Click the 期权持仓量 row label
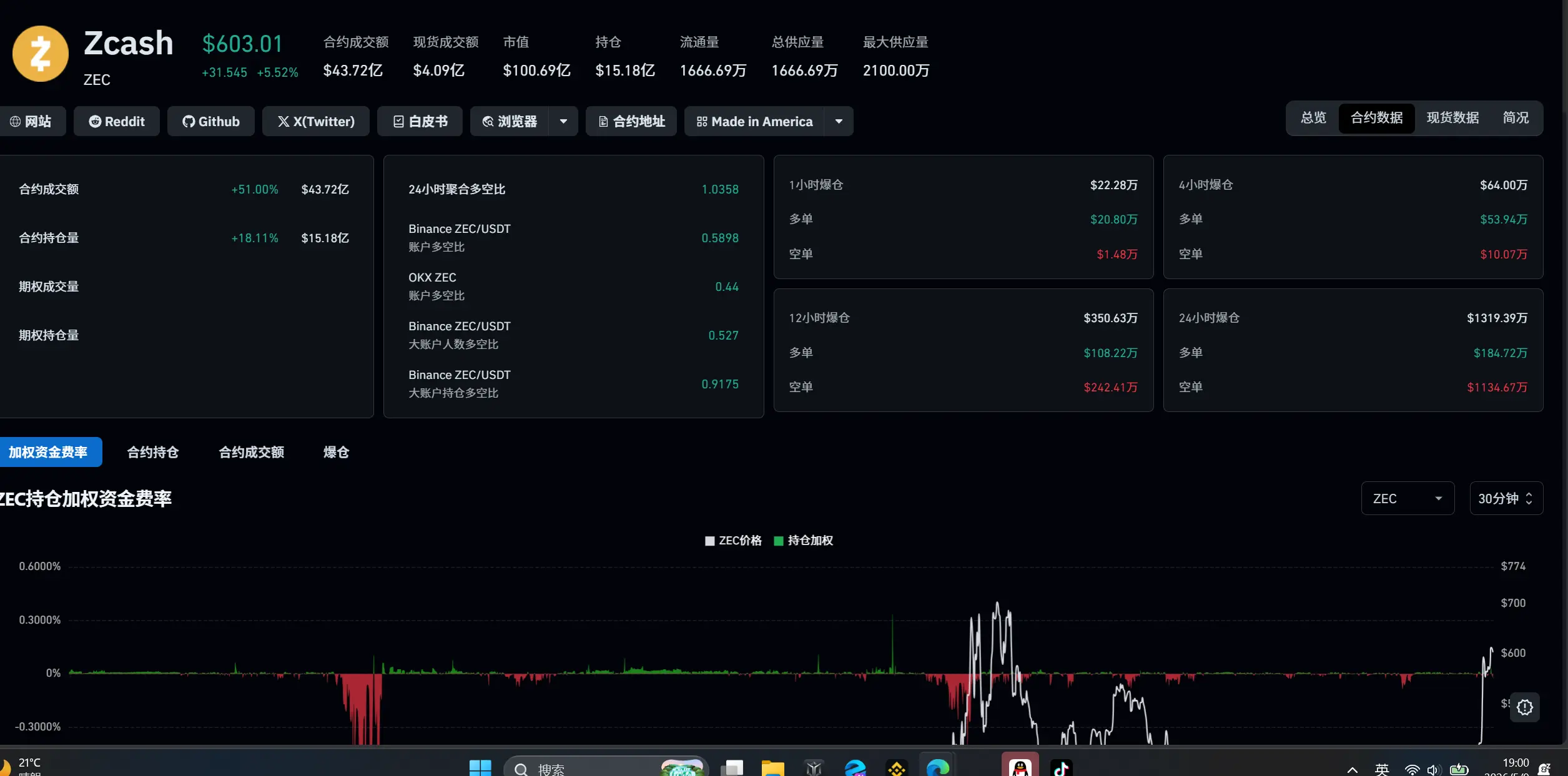This screenshot has height=776, width=1568. (x=49, y=335)
